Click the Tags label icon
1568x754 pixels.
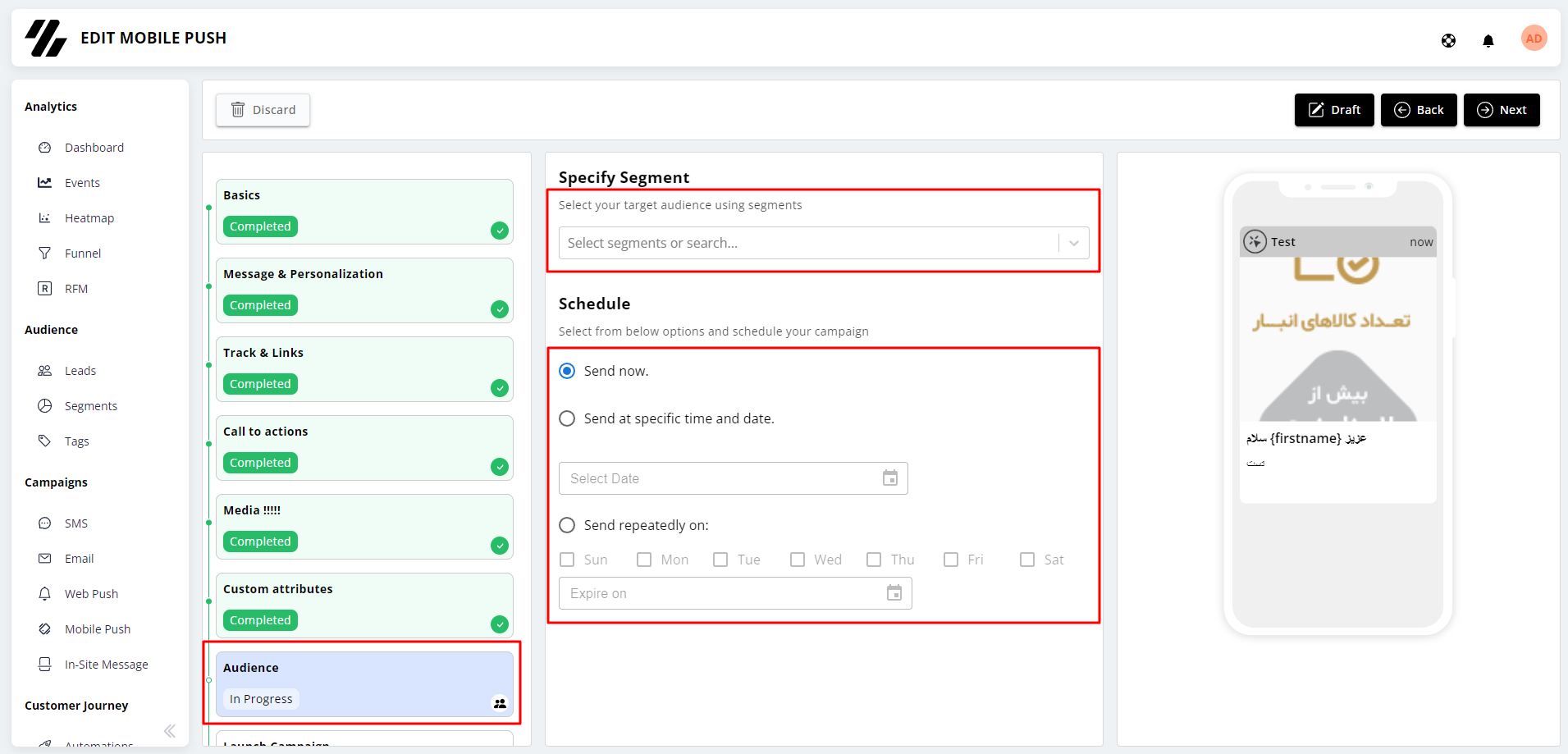45,441
